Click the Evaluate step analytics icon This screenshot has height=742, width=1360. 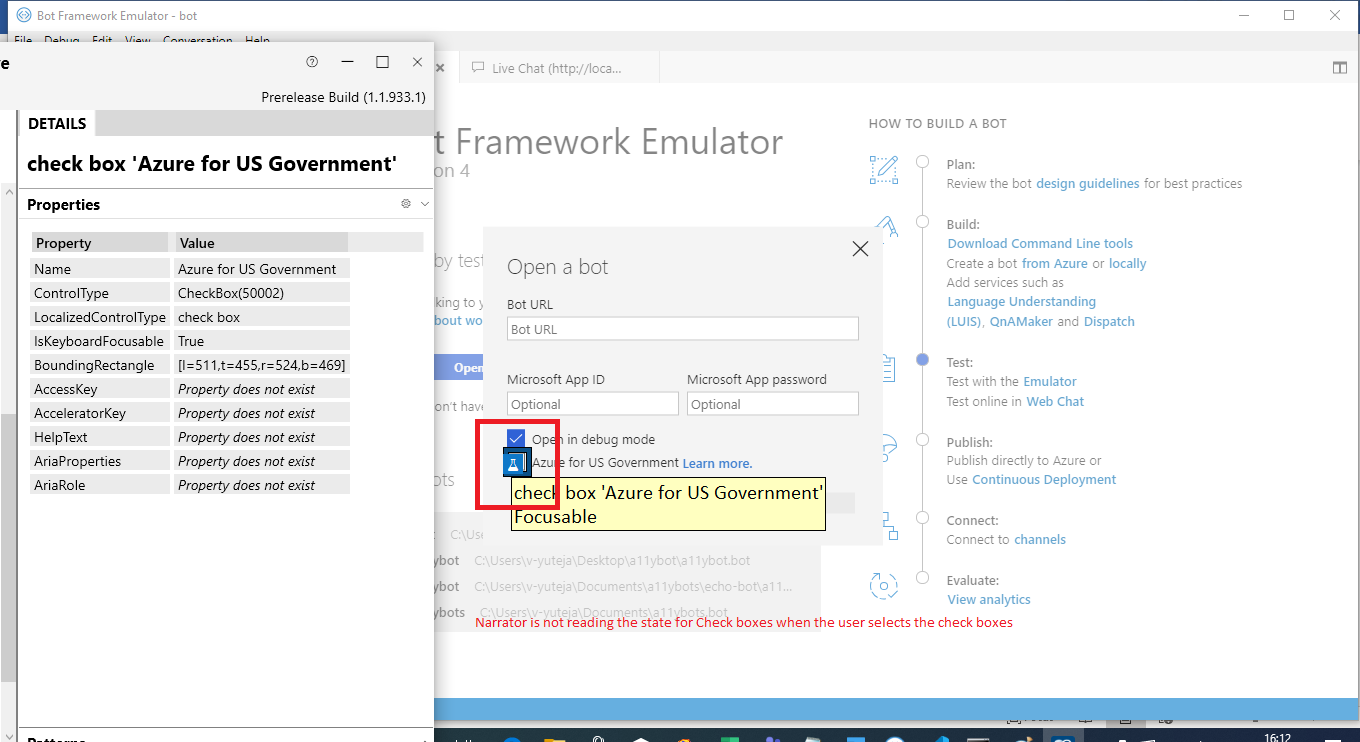tap(884, 587)
